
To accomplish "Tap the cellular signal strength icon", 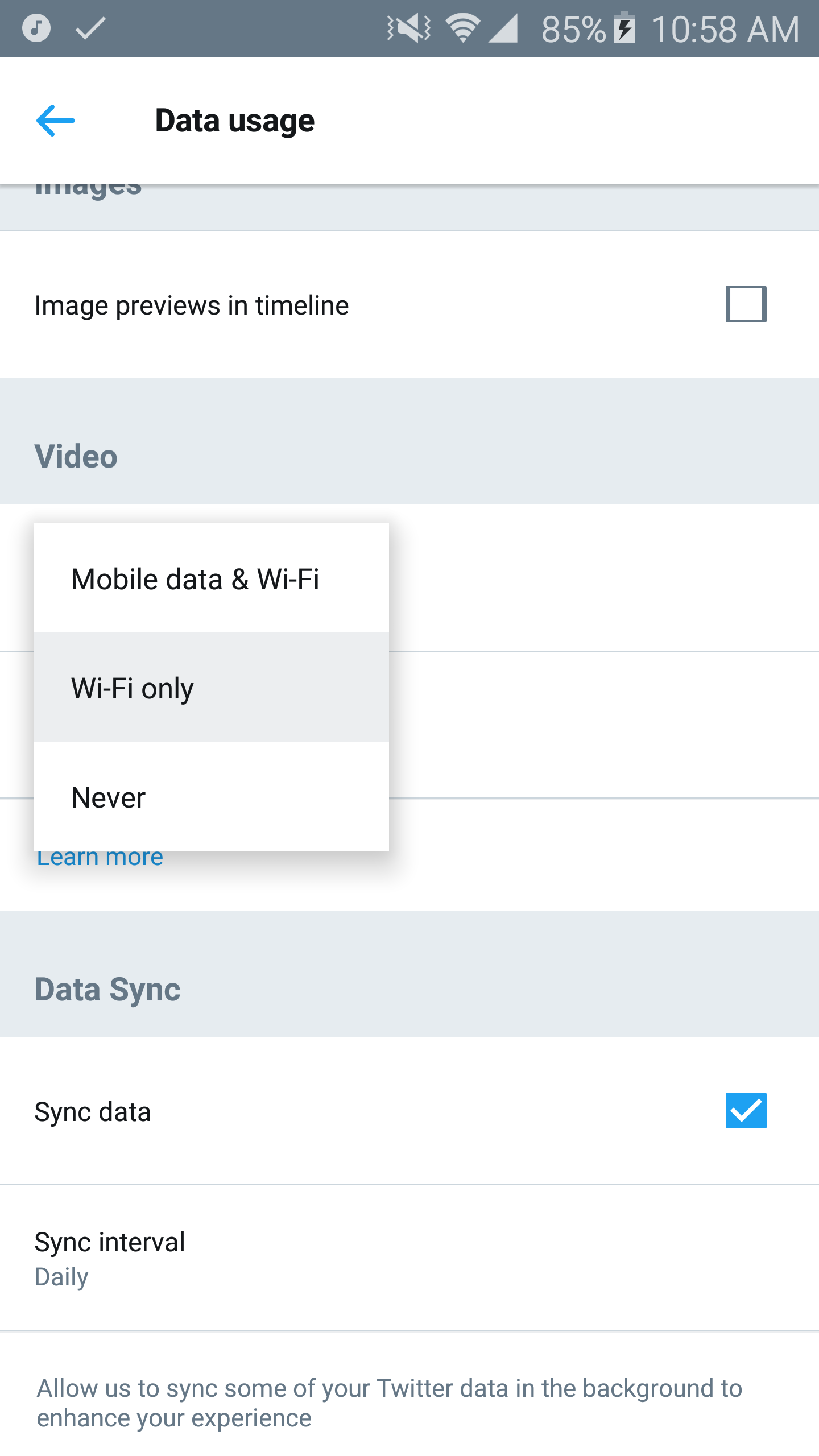I will (503, 28).
